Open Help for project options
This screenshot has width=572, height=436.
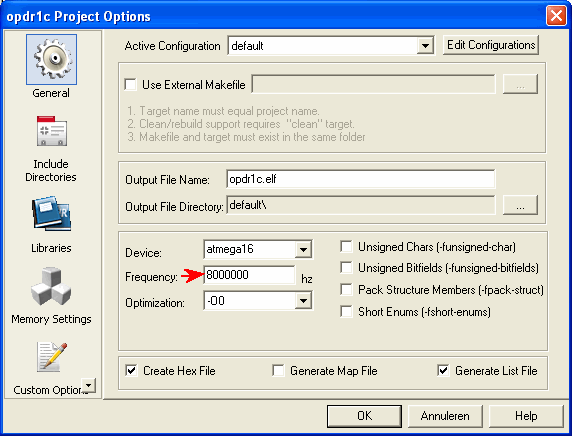526,416
